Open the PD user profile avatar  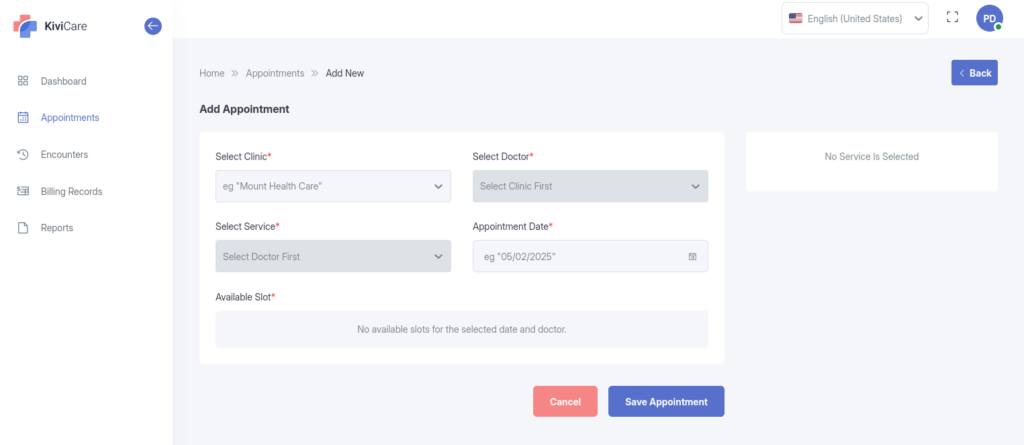point(989,18)
